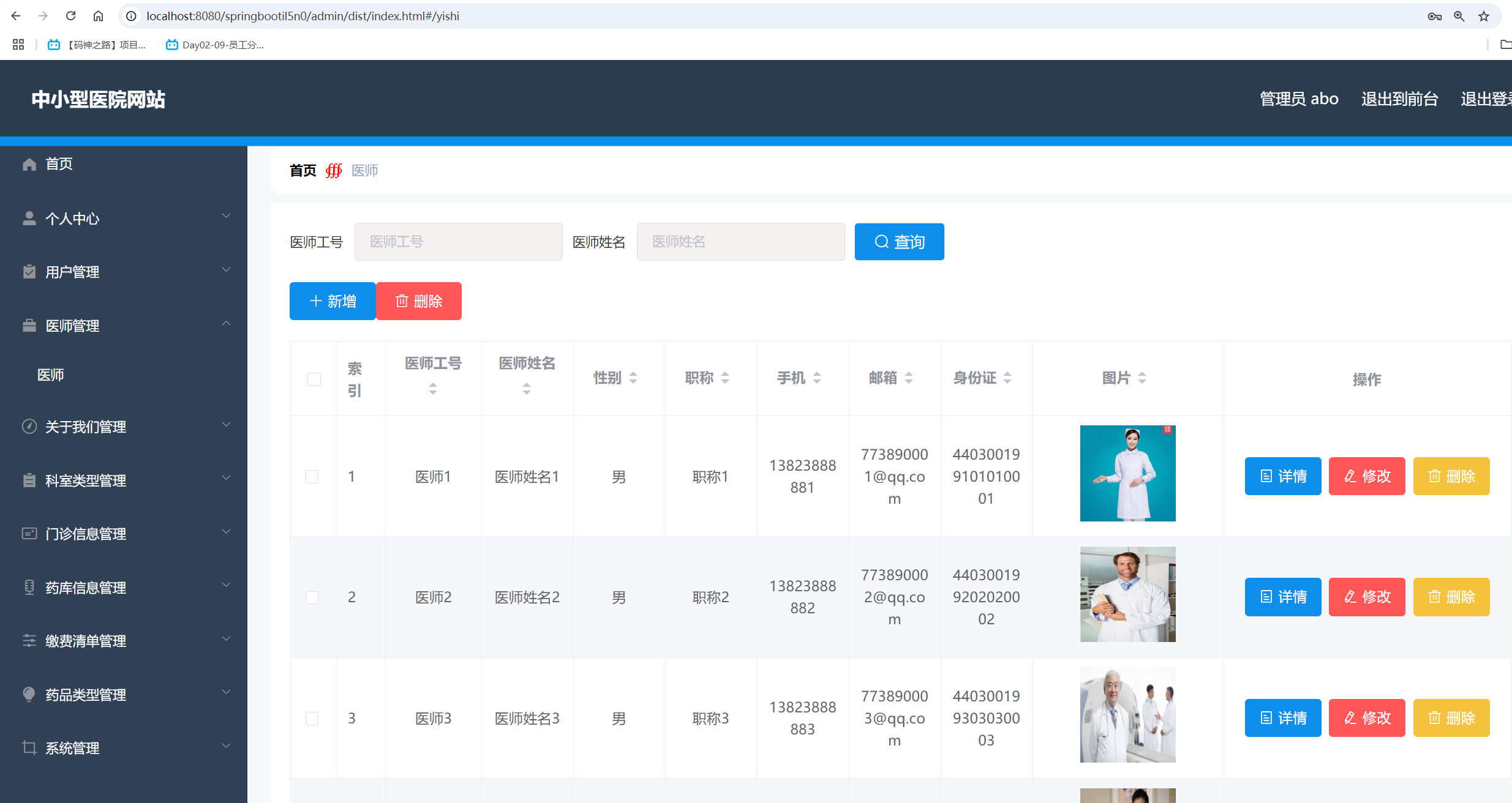This screenshot has height=803, width=1512.
Task: Toggle the select-all checkbox in table header
Action: (314, 379)
